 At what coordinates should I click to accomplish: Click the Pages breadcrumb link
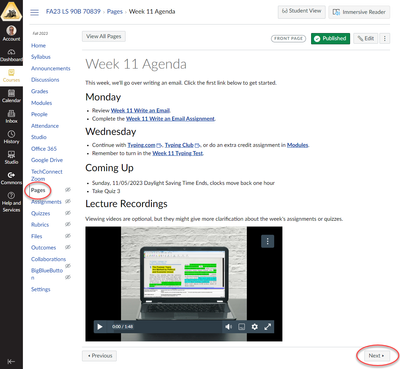pyautogui.click(x=115, y=12)
